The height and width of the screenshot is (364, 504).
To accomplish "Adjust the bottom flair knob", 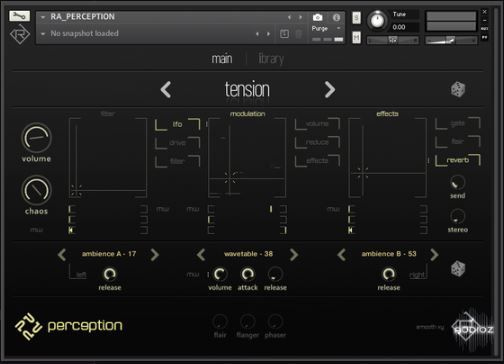I will pos(220,322).
